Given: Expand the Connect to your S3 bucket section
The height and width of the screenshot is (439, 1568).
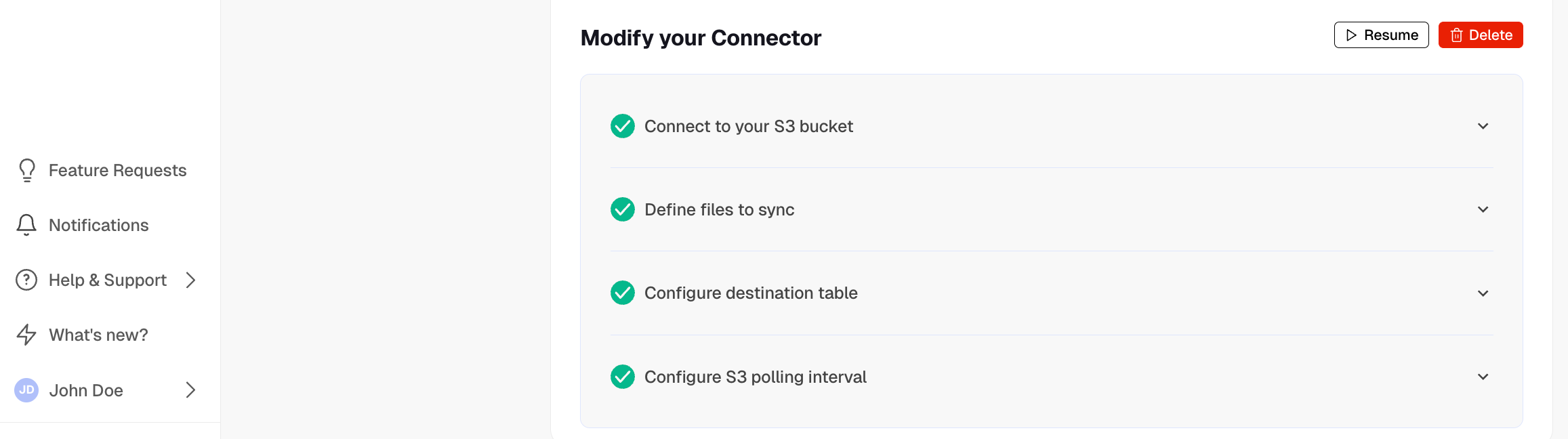Looking at the screenshot, I should click(x=1483, y=126).
